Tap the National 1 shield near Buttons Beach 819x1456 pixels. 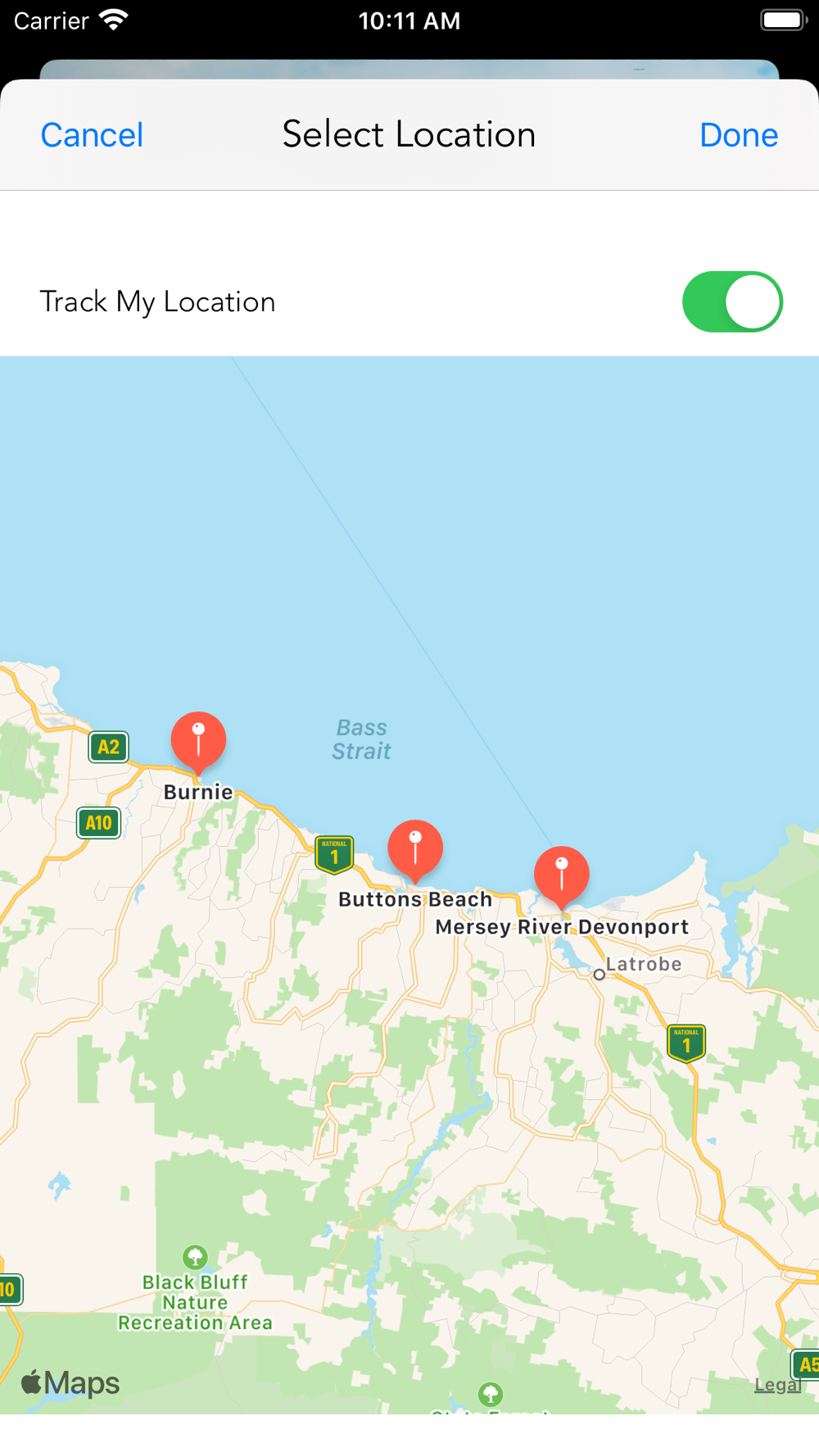(334, 855)
